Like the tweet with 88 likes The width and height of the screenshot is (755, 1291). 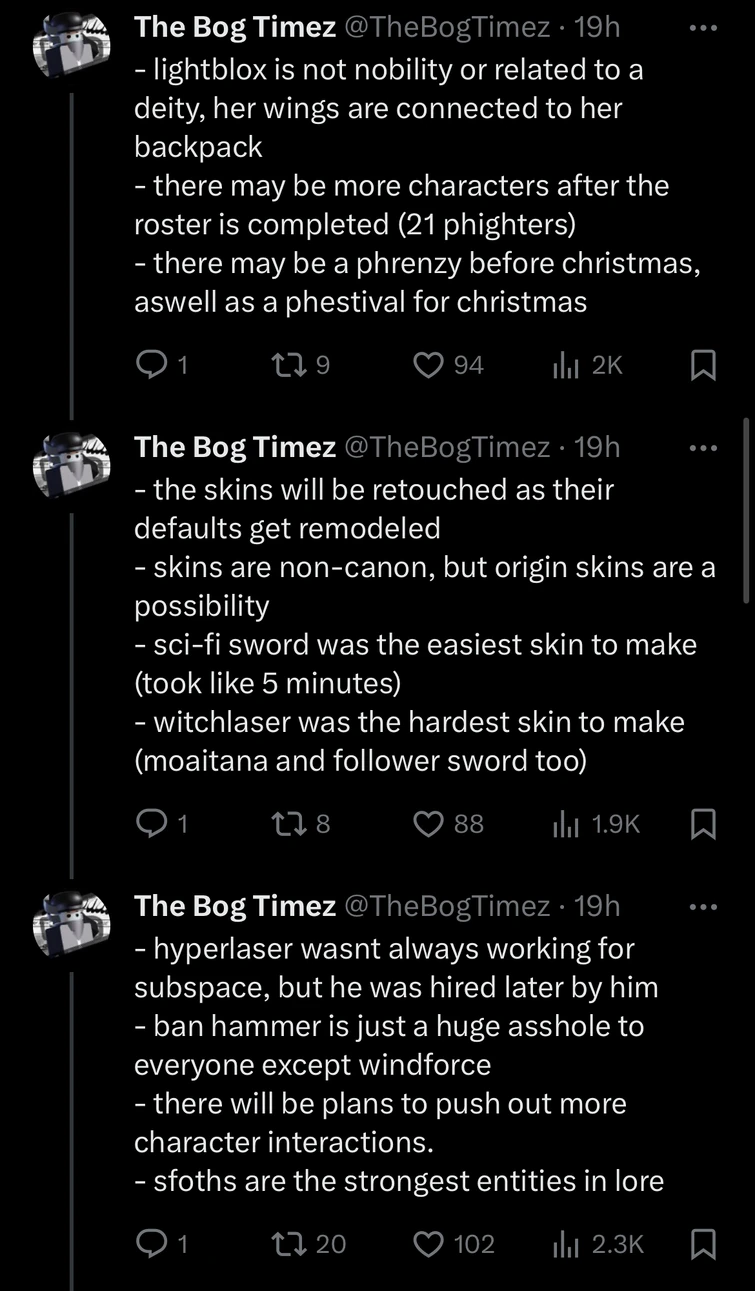(x=430, y=823)
